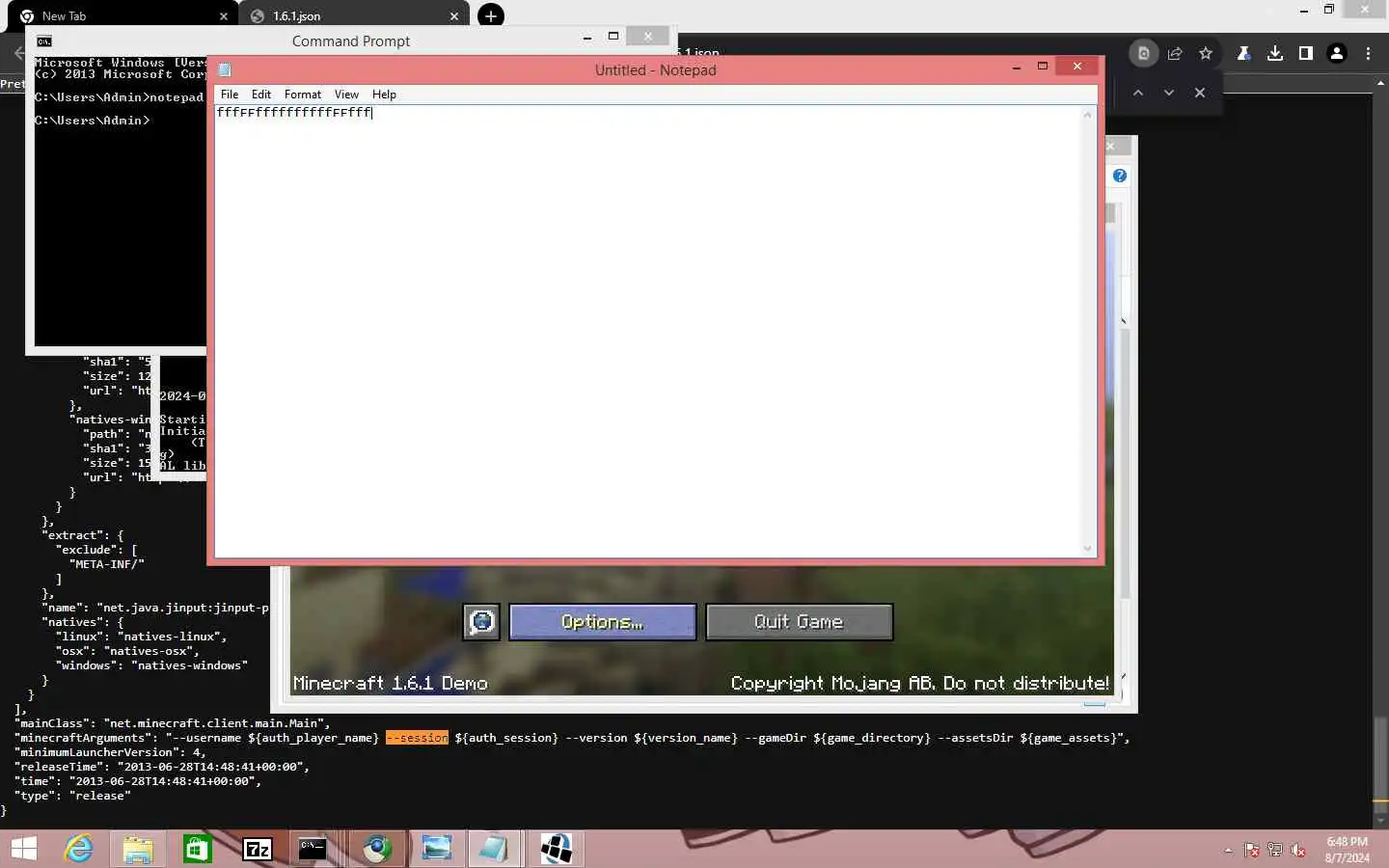Click the "releaseTime" line in JSON
Screen dimensions: 1389x868
click(162, 767)
